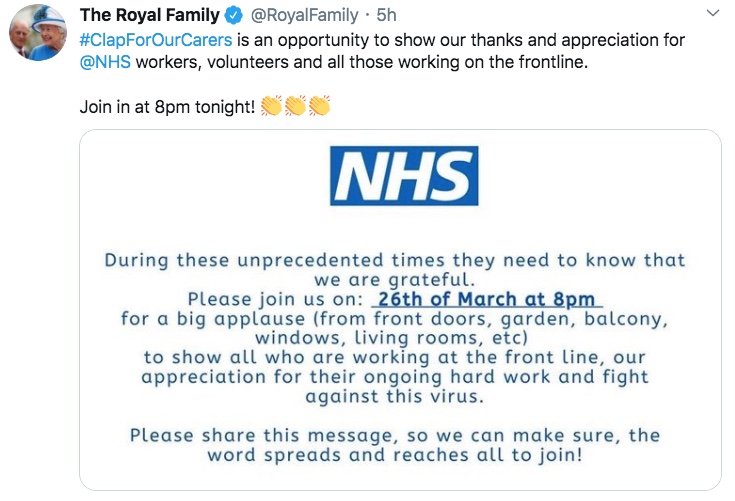Visit the @NHS mention link

point(105,62)
